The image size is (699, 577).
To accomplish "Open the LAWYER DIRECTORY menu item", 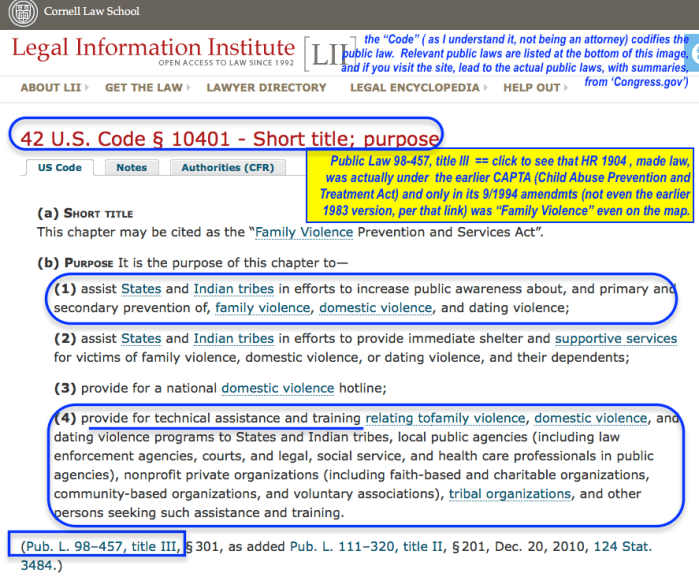I will pos(266,88).
